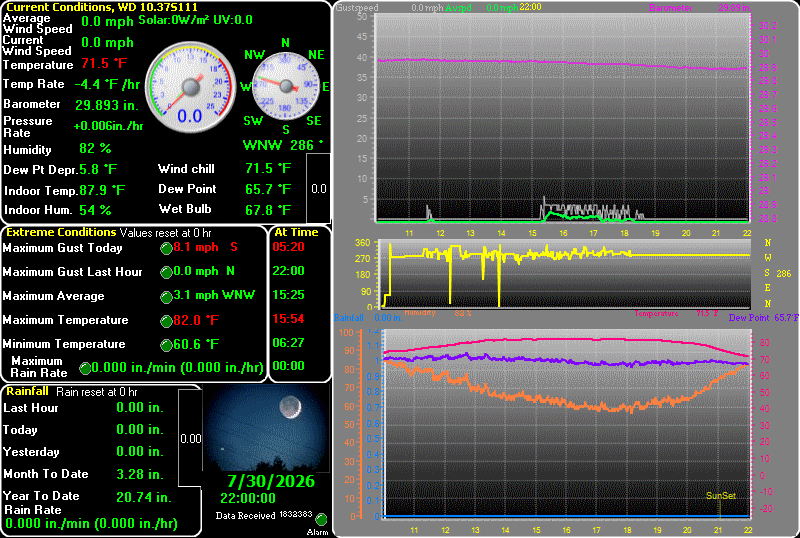Click the 00:00 maximum rain rate time
The height and width of the screenshot is (538, 800).
point(288,366)
